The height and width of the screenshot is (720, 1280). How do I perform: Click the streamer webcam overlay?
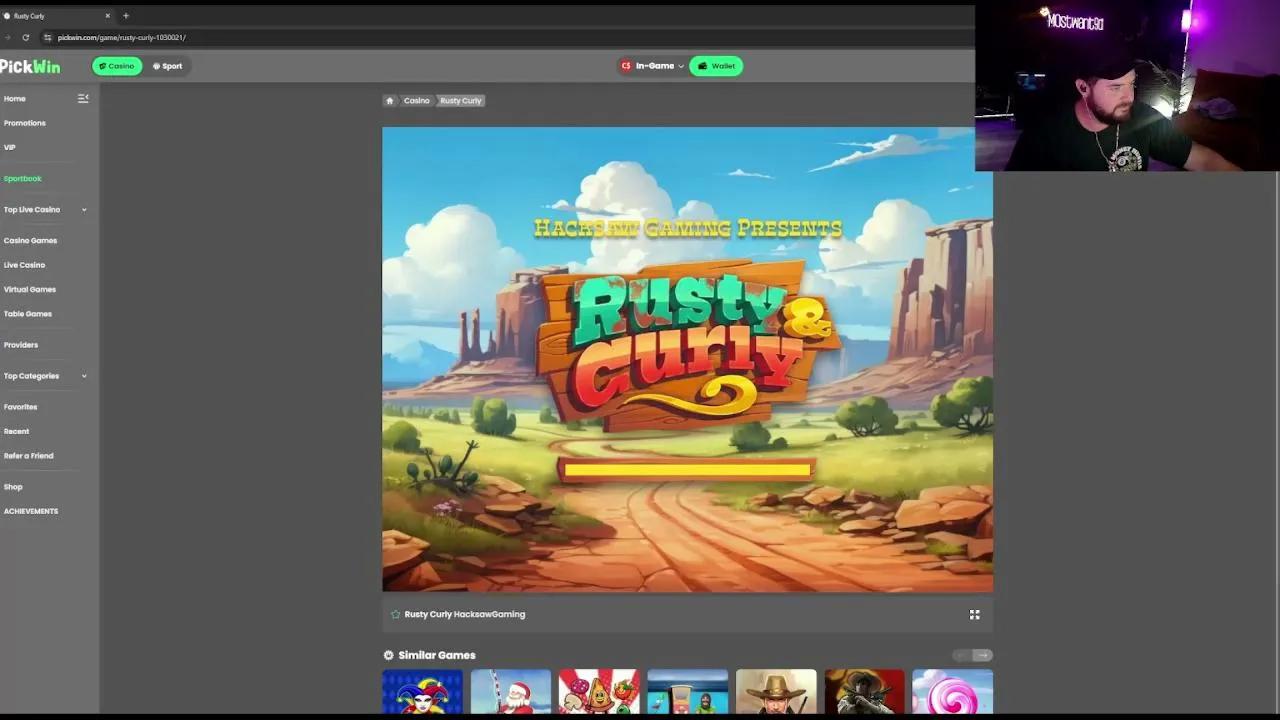tap(1127, 87)
